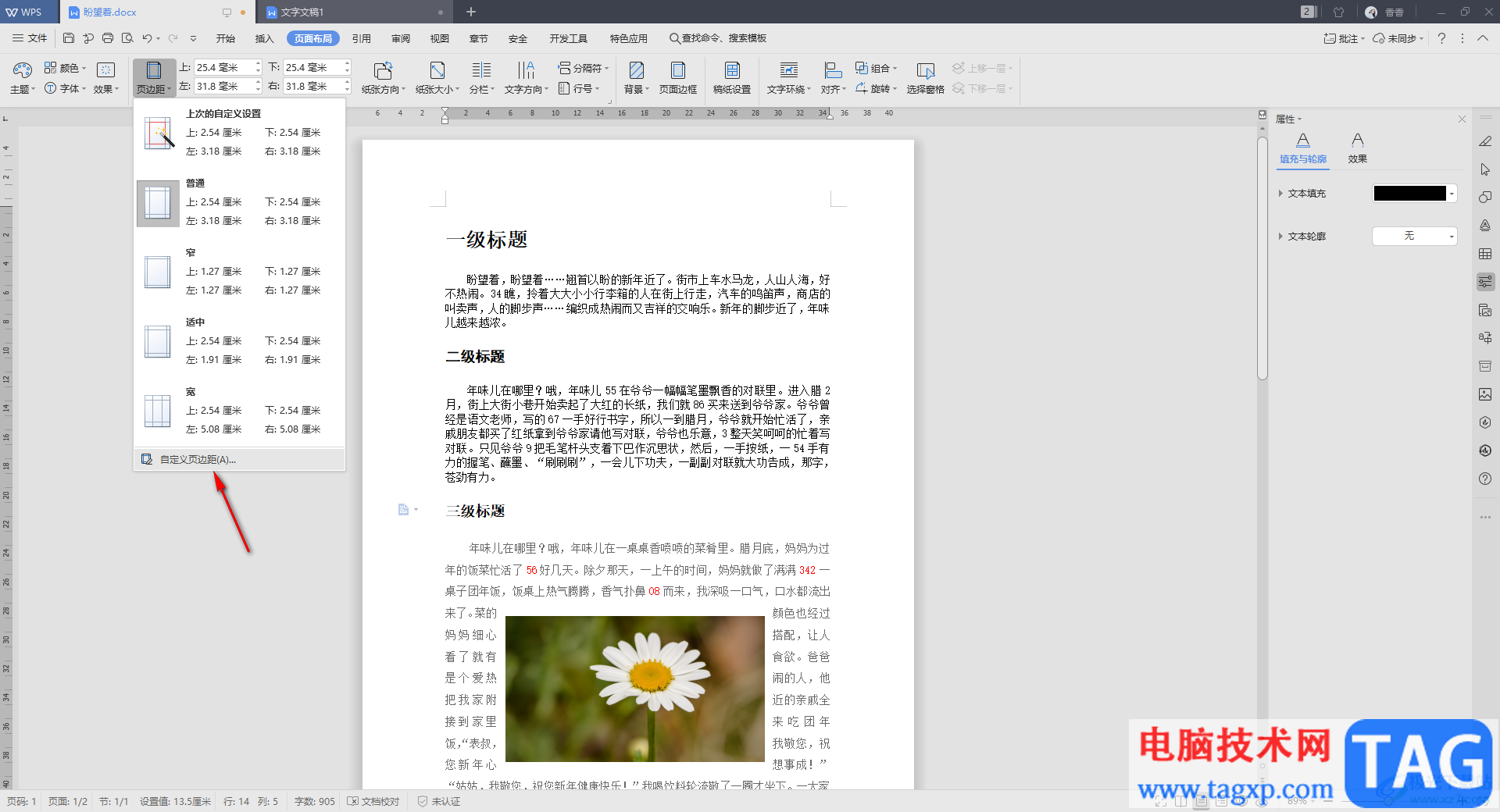The image size is (1500, 812).
Task: Open the 效果 tab in properties panel
Action: [x=1358, y=148]
